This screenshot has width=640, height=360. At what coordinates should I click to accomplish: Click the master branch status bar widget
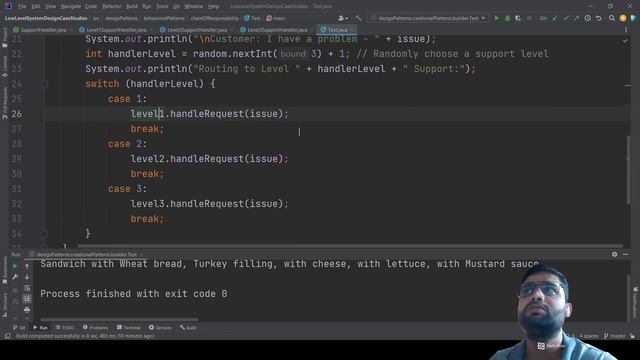615,336
